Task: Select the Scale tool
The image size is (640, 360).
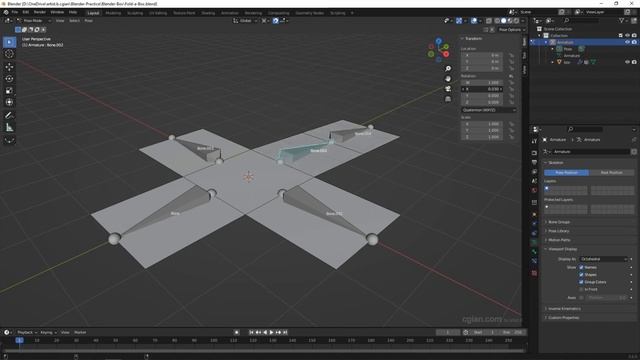Action: pyautogui.click(x=9, y=91)
